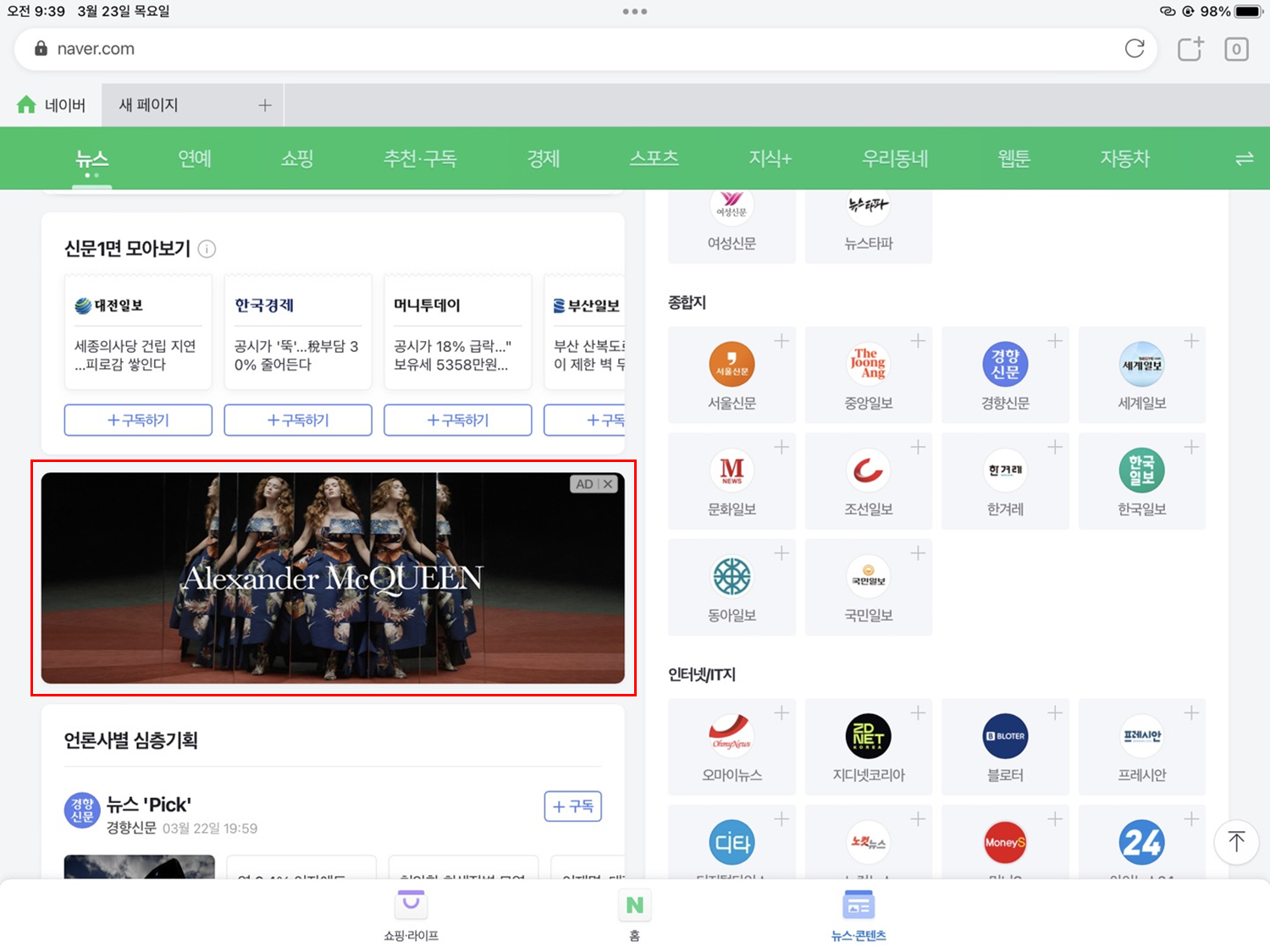Open 지디넷코리아 ZDNet logo
Image resolution: width=1270 pixels, height=952 pixels.
point(869,736)
